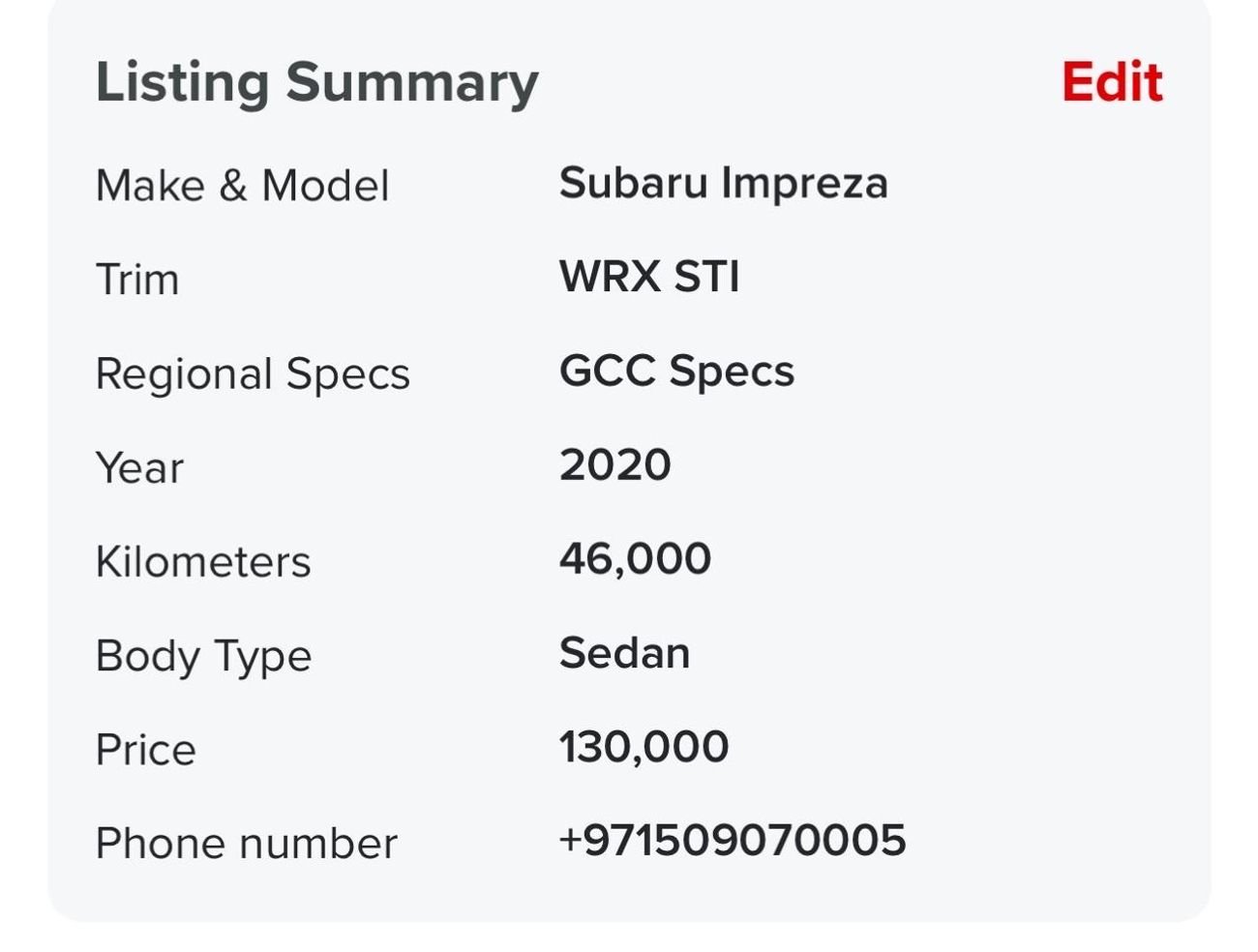This screenshot has width=1258, height=952.
Task: Click the GCC Specs value
Action: pos(676,372)
